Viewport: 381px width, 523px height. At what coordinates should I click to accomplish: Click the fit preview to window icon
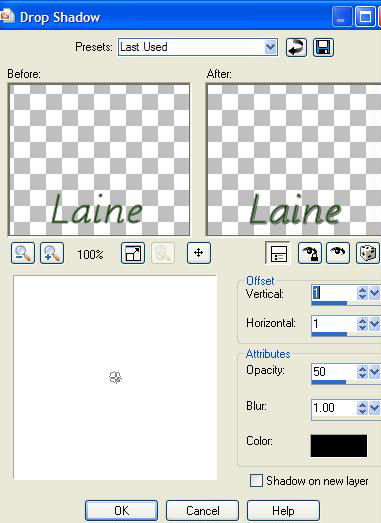tap(133, 253)
